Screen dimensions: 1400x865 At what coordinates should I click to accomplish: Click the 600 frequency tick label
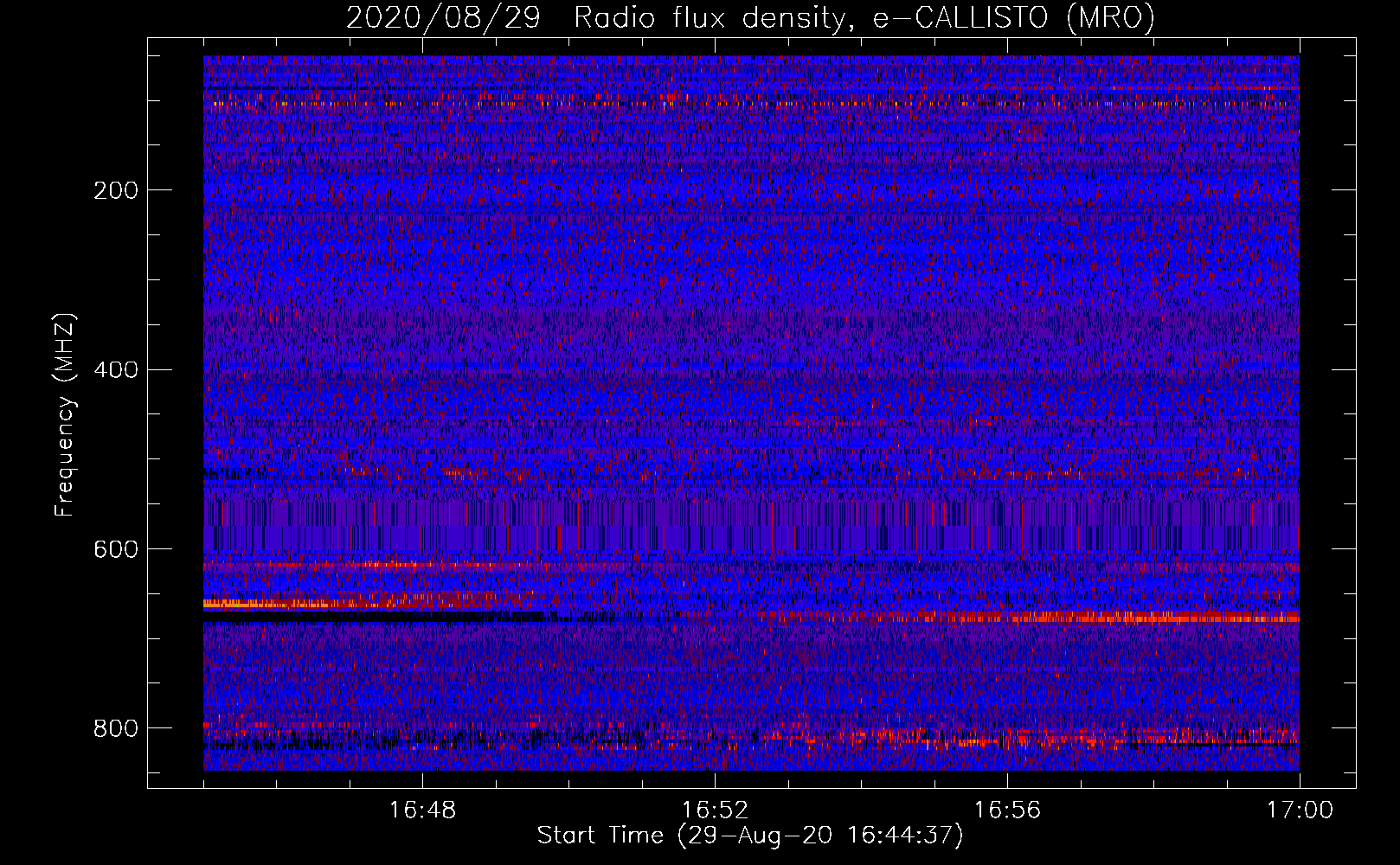(x=116, y=549)
